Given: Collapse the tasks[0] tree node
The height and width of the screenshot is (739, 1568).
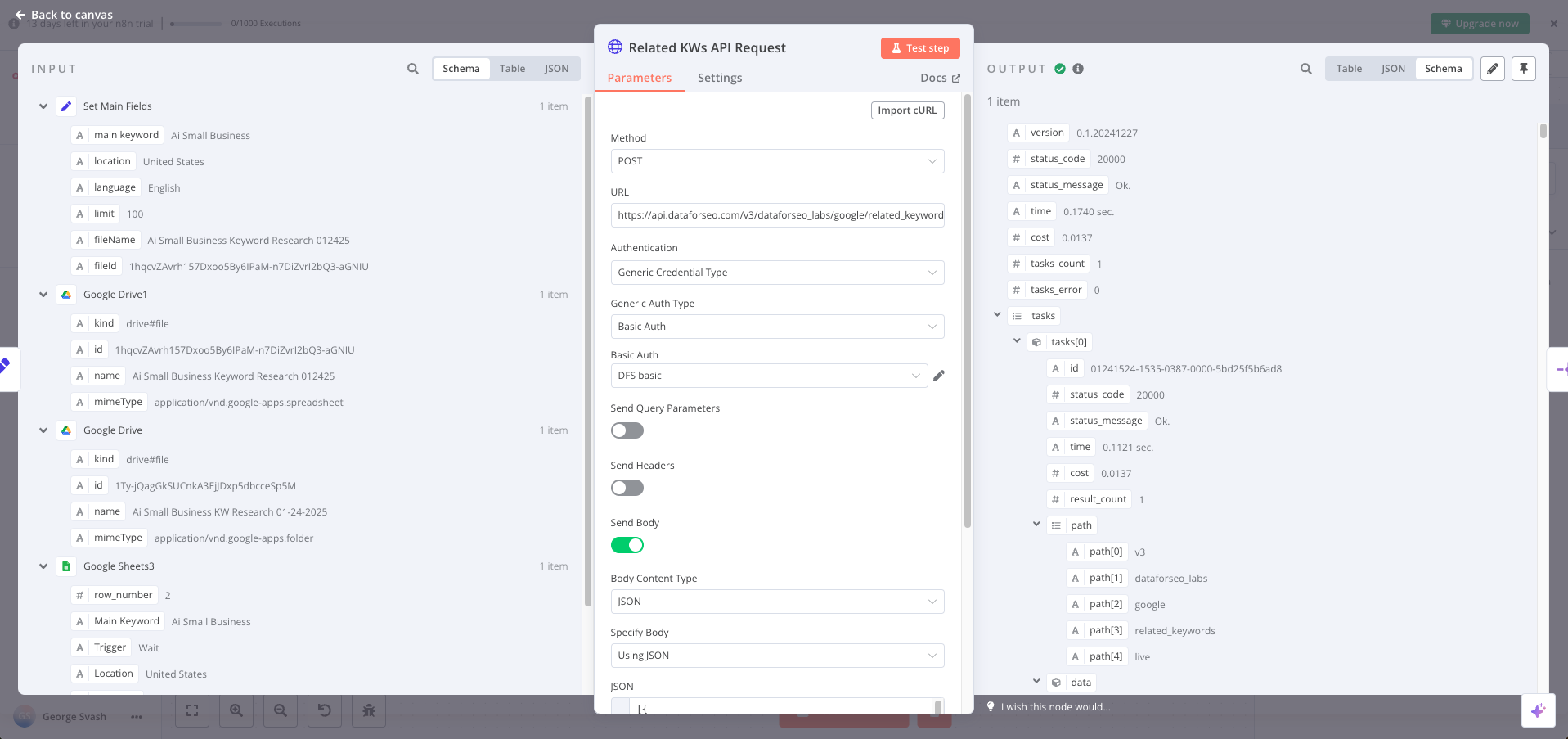Looking at the screenshot, I should 1017,341.
